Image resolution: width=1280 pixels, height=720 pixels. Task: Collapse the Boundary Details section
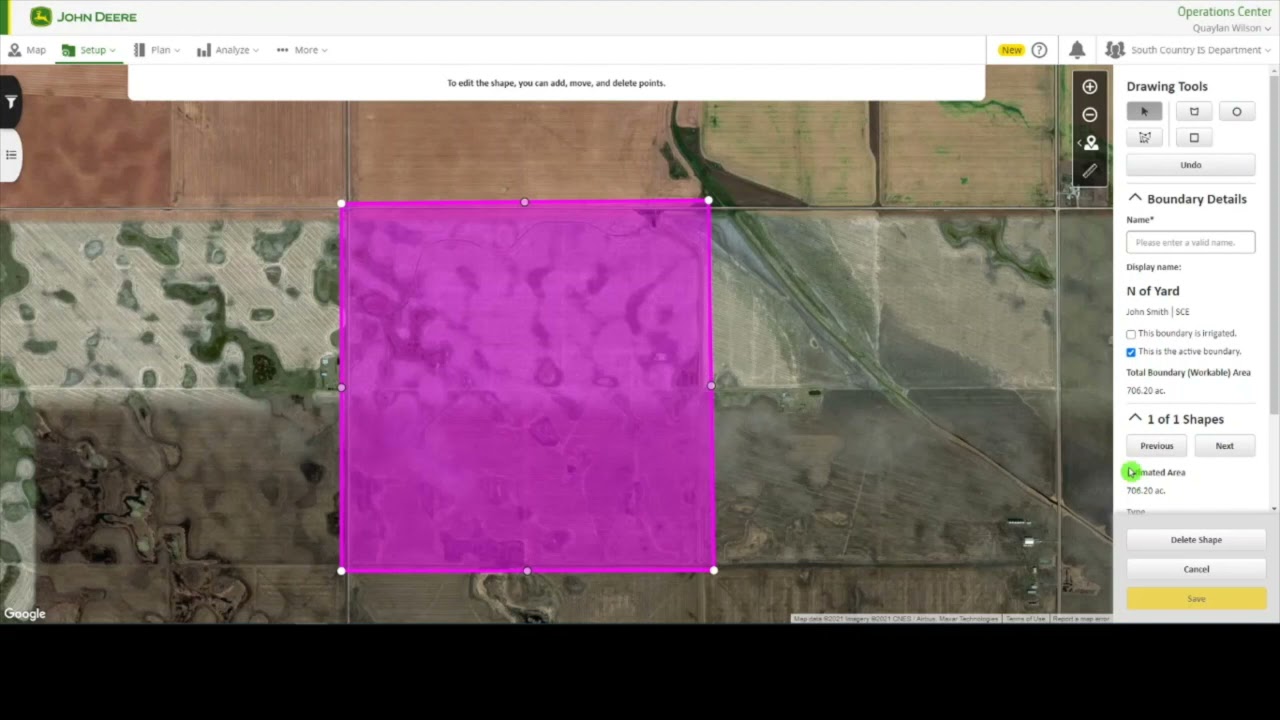1135,198
